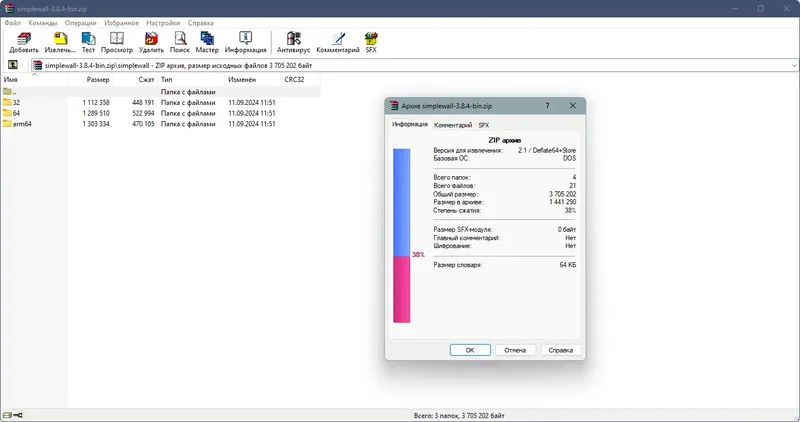This screenshot has width=800, height=422.
Task: Switch to the Комментарий dialog tab
Action: (453, 125)
